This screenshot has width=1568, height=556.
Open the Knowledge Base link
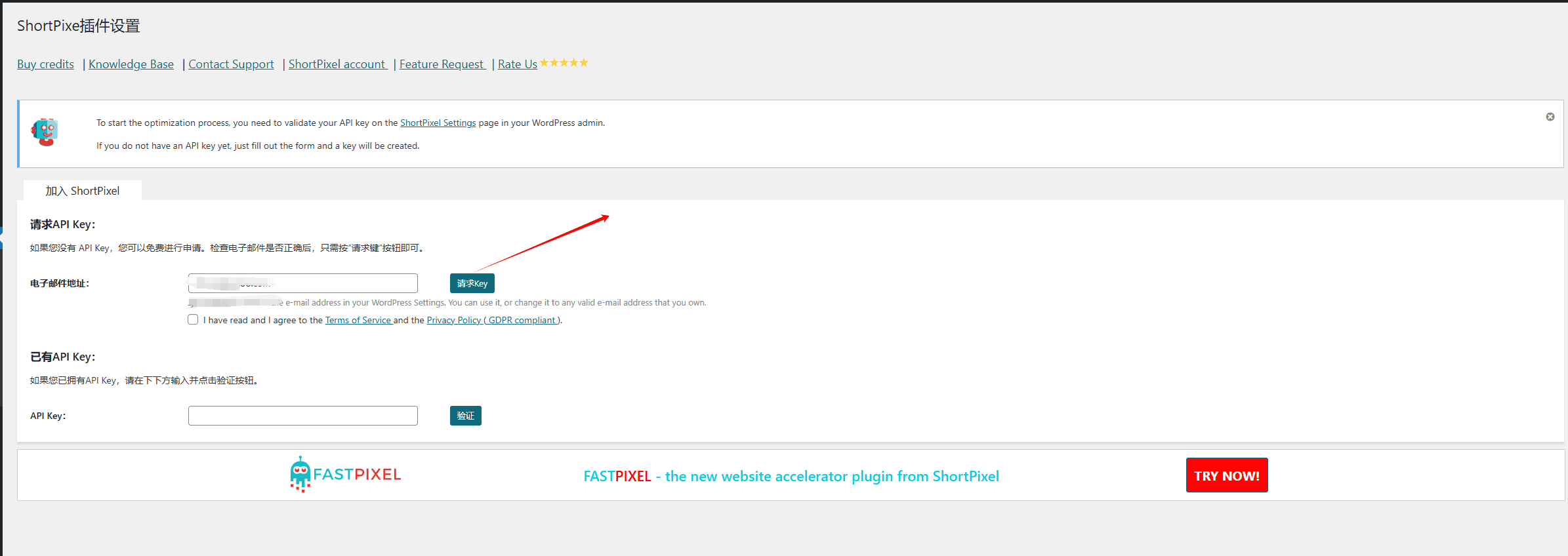pos(131,64)
